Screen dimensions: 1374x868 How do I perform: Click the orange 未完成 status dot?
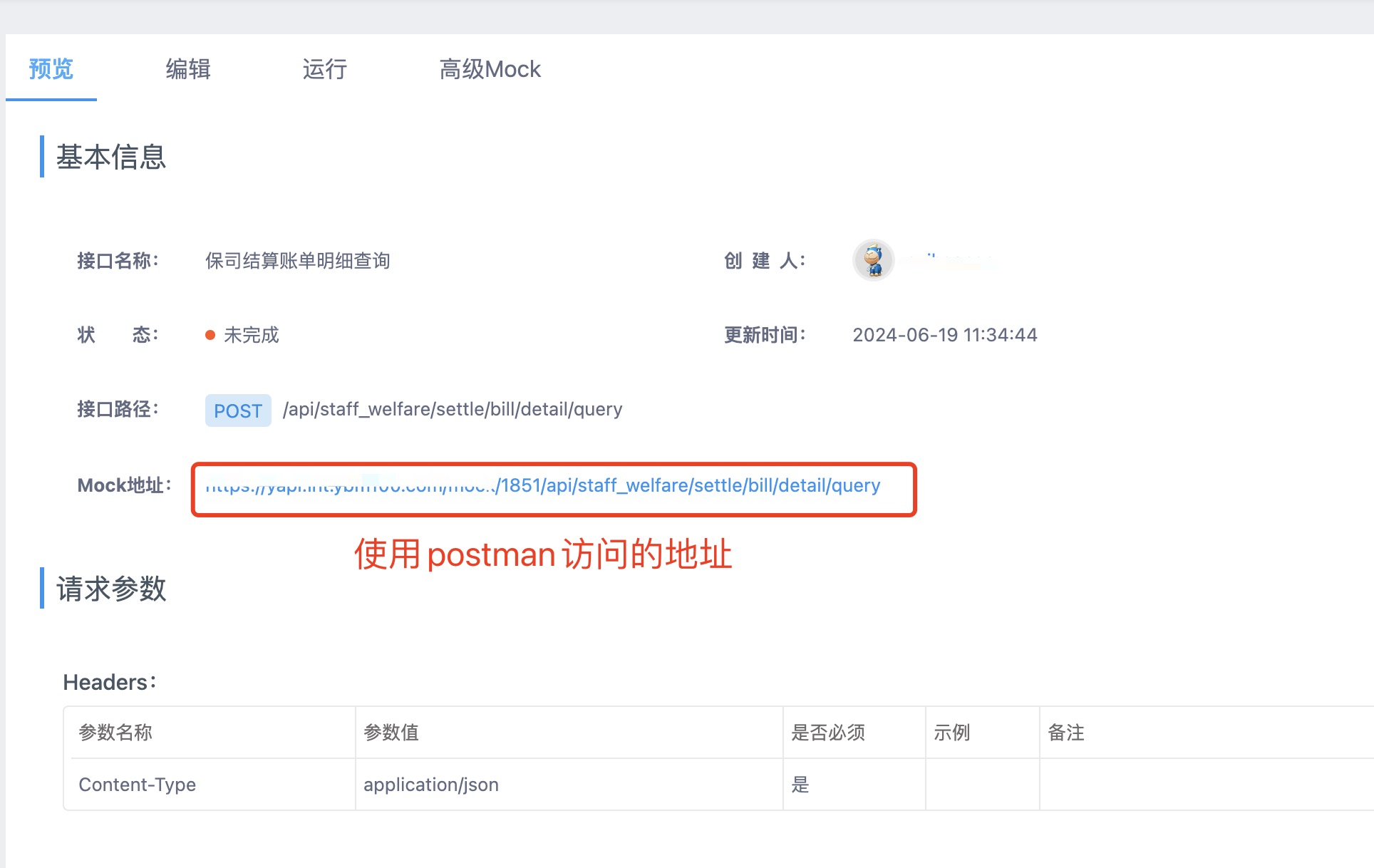click(210, 335)
